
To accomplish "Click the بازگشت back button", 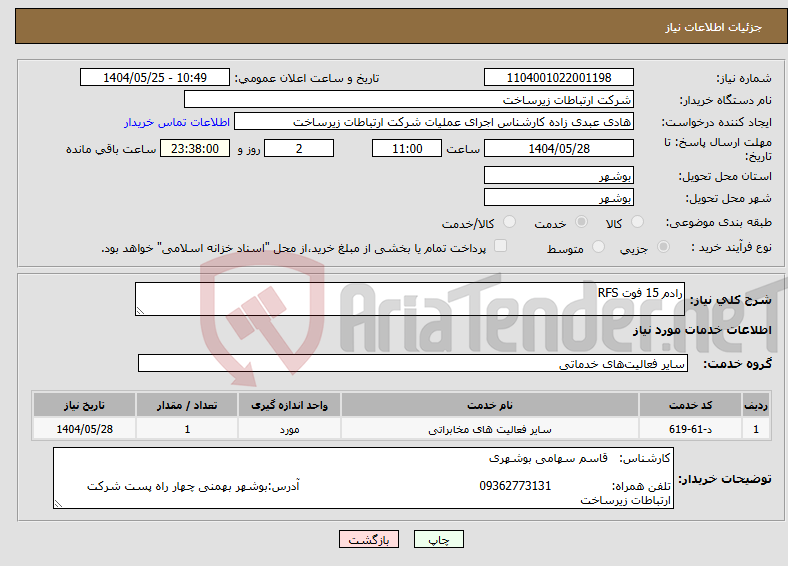I will pos(369,539).
